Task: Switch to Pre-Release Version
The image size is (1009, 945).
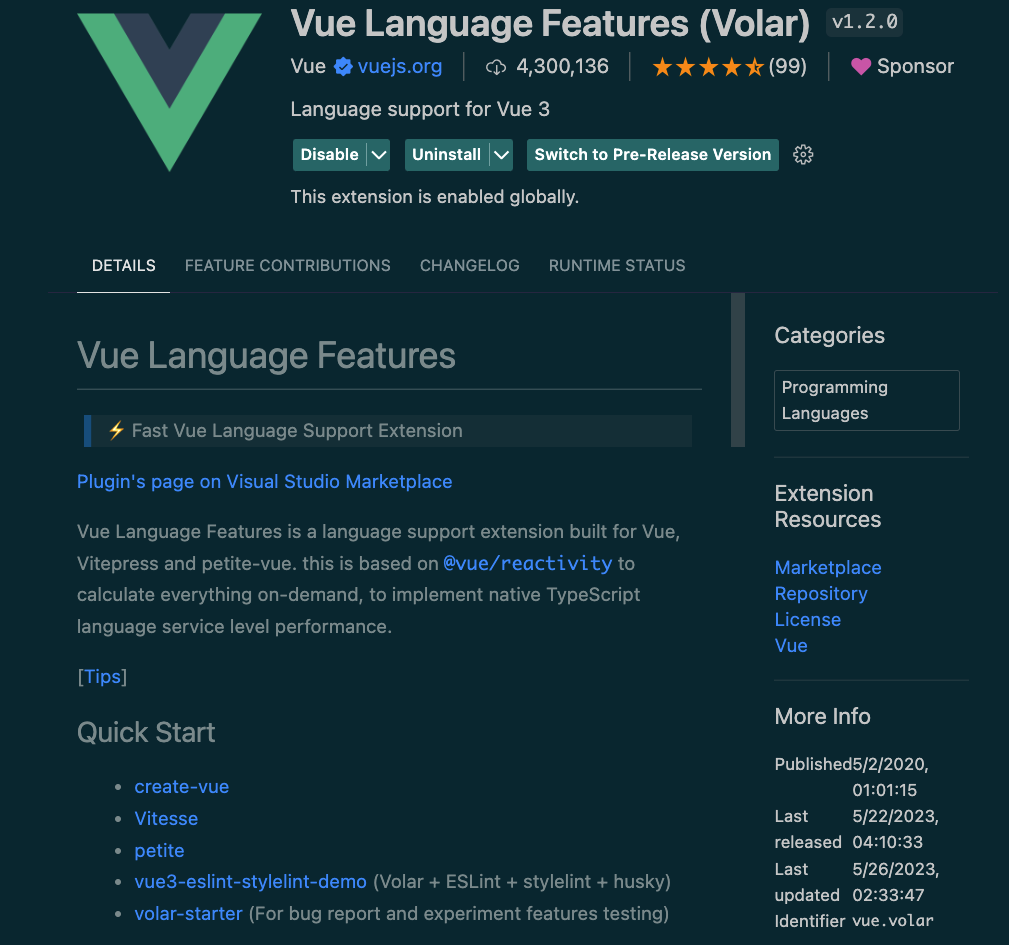Action: [x=652, y=155]
